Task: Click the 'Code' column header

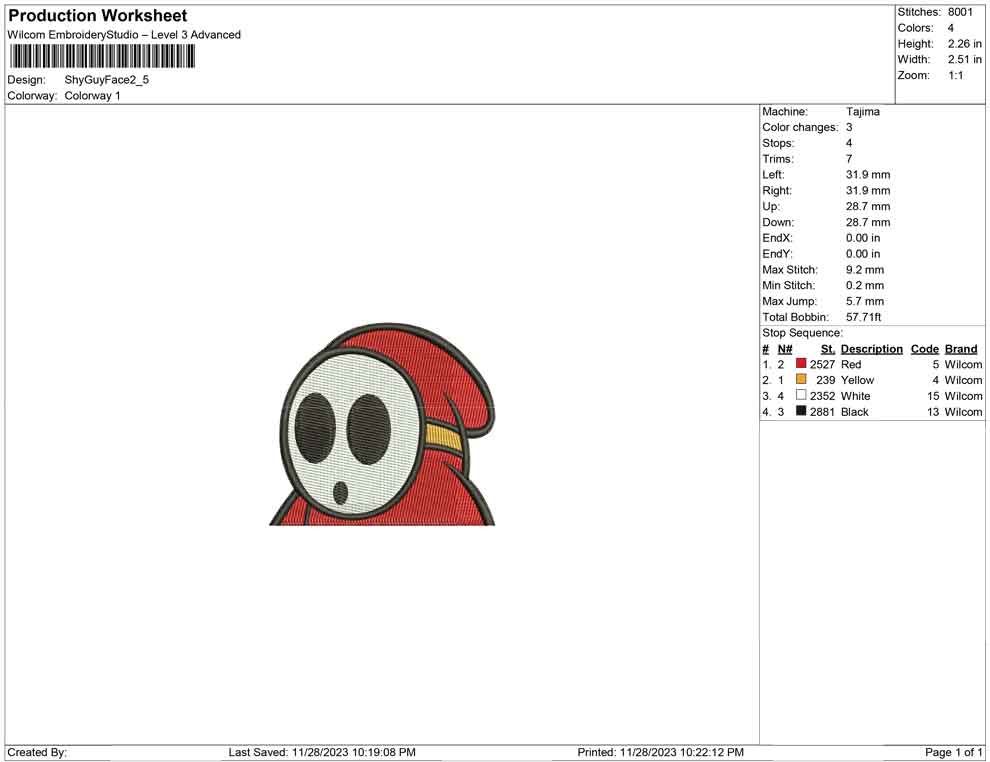Action: (924, 349)
